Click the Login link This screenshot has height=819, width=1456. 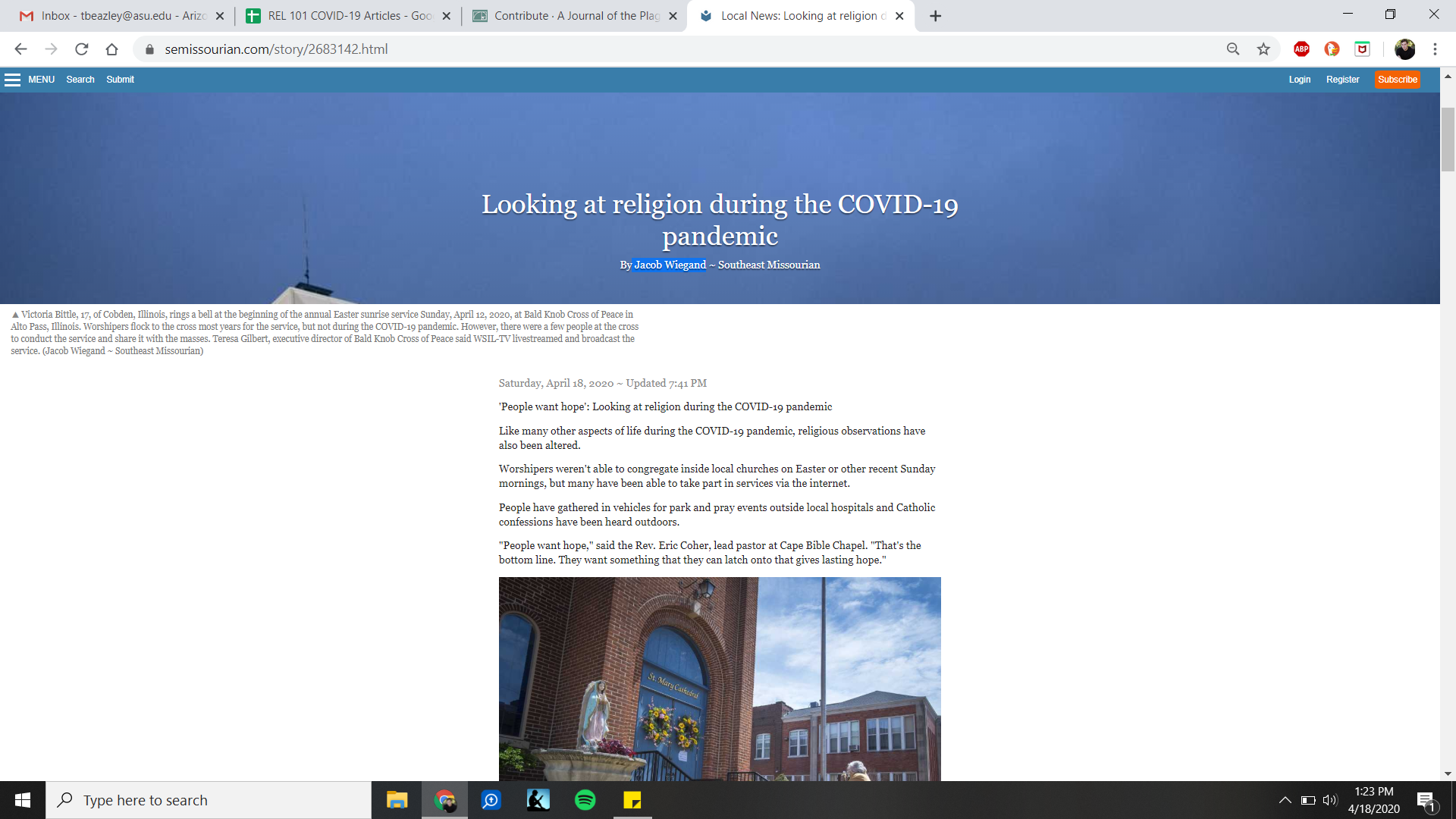[1299, 80]
